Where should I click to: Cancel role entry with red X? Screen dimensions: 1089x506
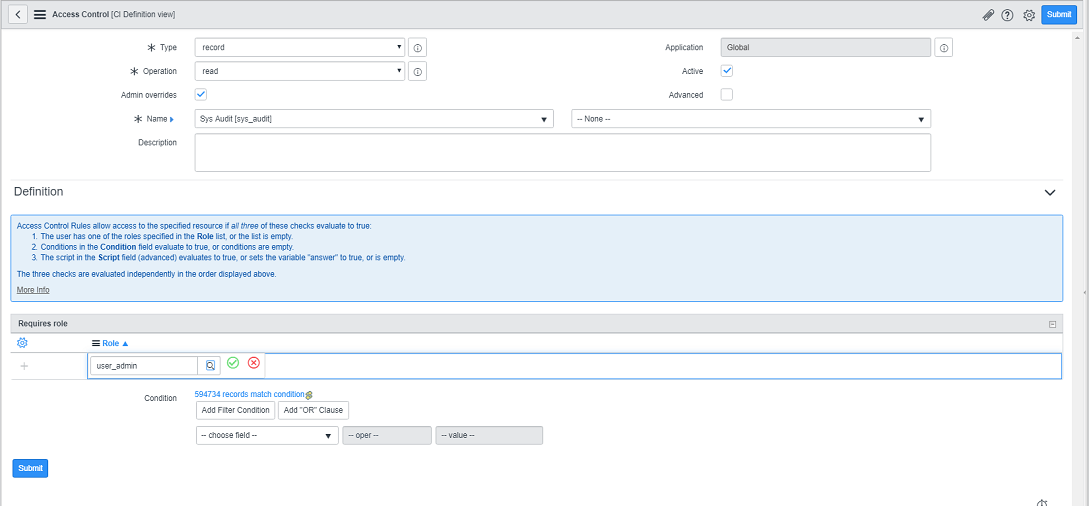pyautogui.click(x=254, y=363)
